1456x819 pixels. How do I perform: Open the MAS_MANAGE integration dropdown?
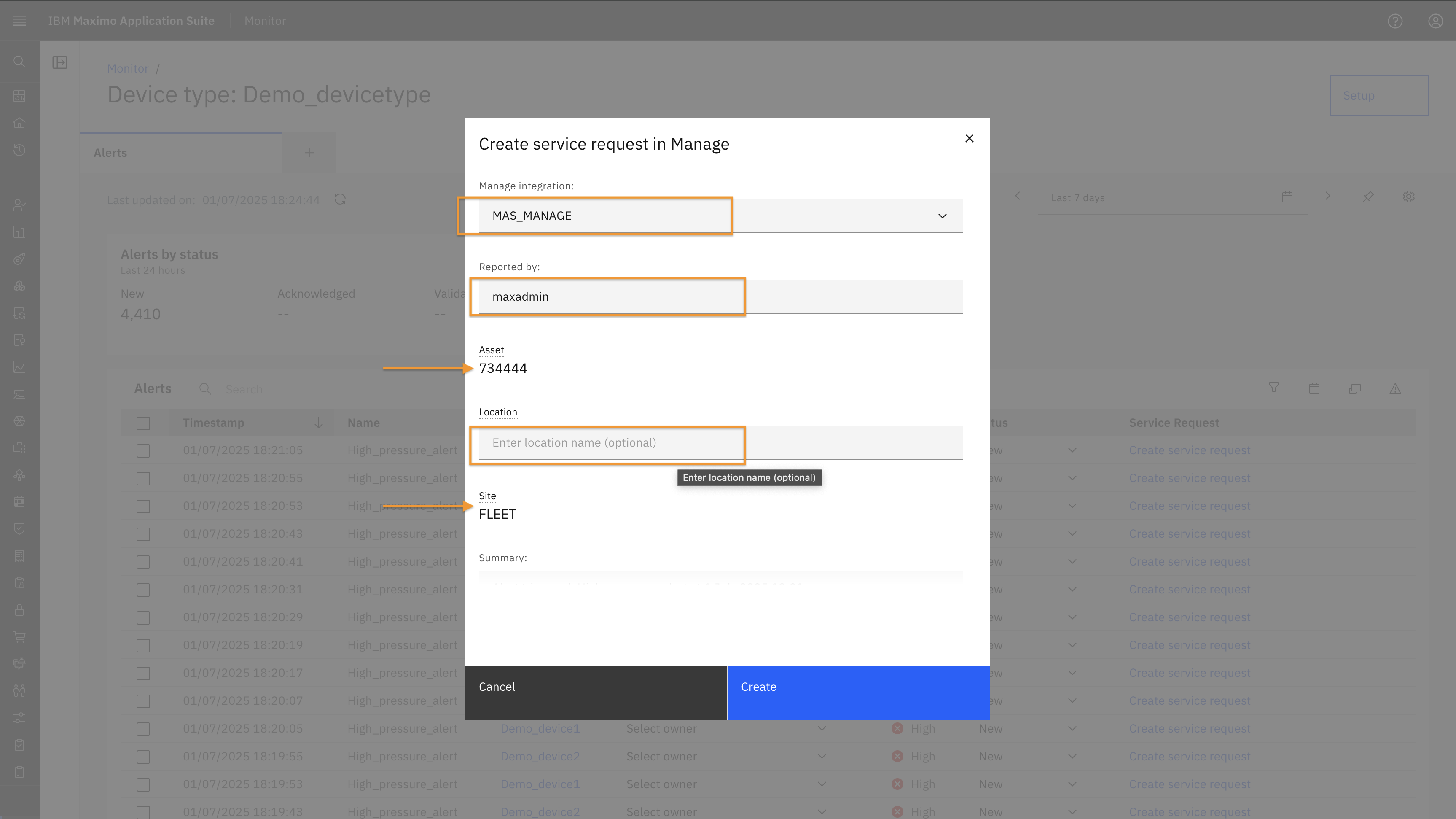coord(720,216)
